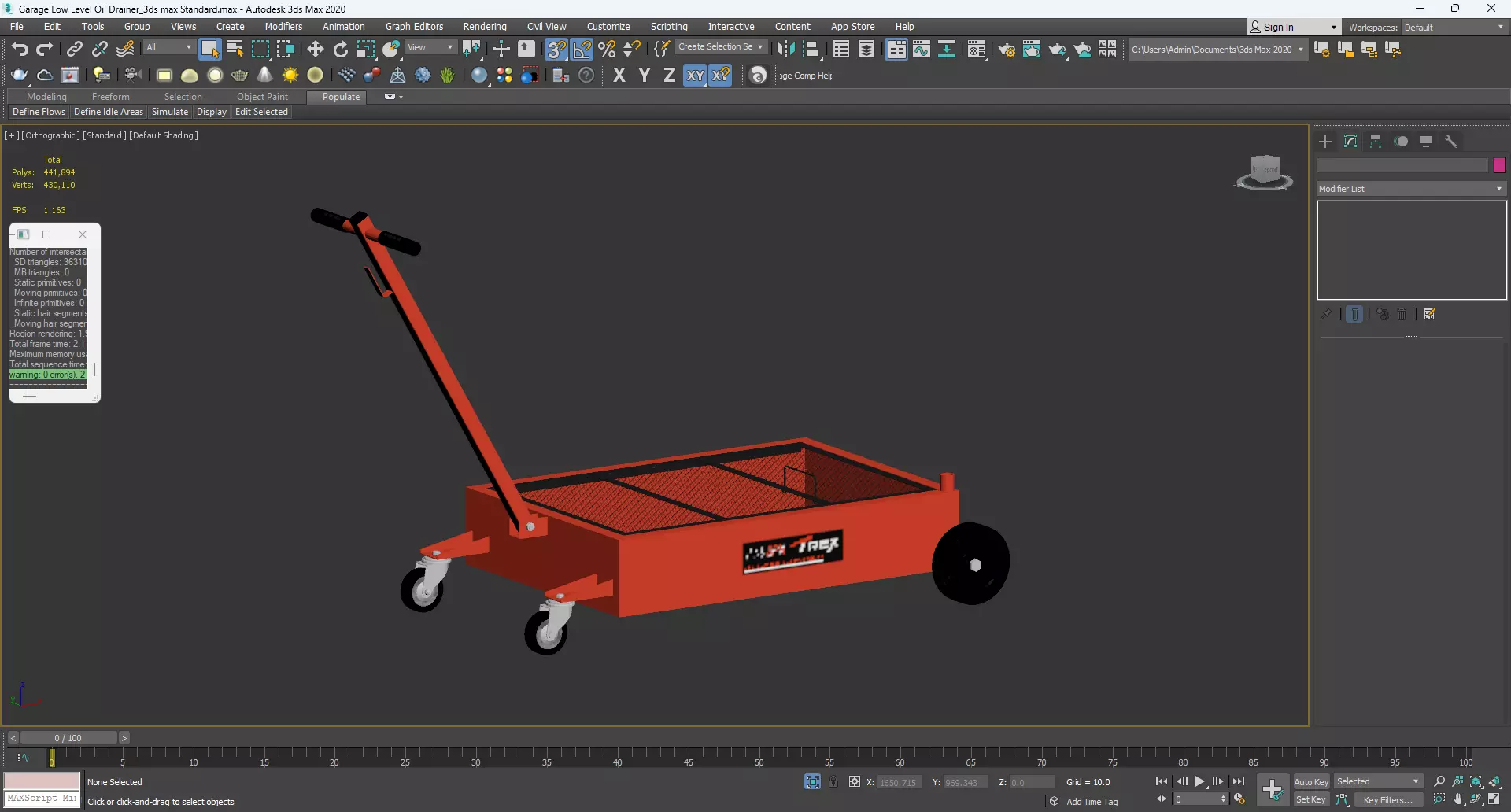Toggle Isolate Selection in status bar

pos(812,782)
